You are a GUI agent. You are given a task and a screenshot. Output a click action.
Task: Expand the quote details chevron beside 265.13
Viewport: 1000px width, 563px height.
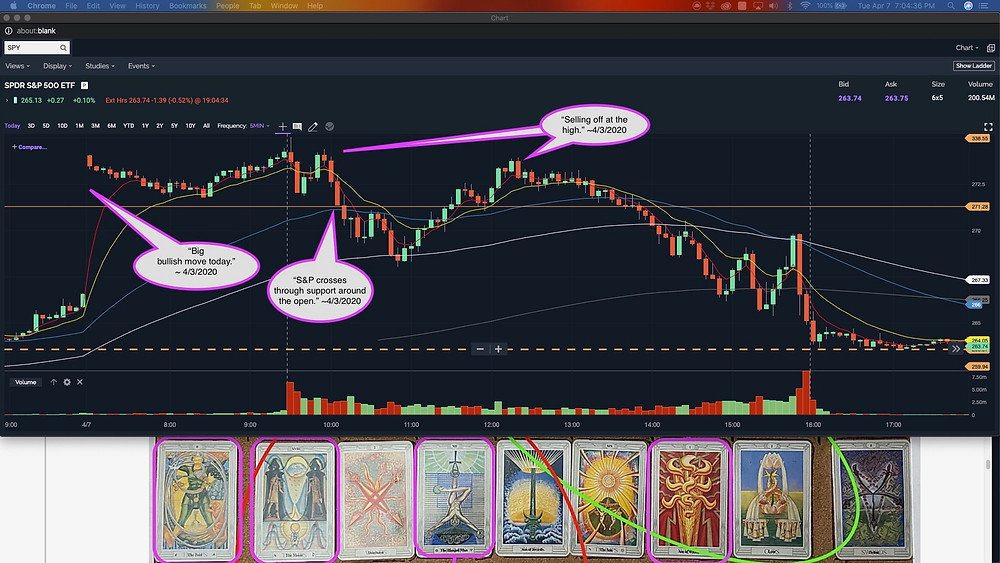click(x=7, y=100)
